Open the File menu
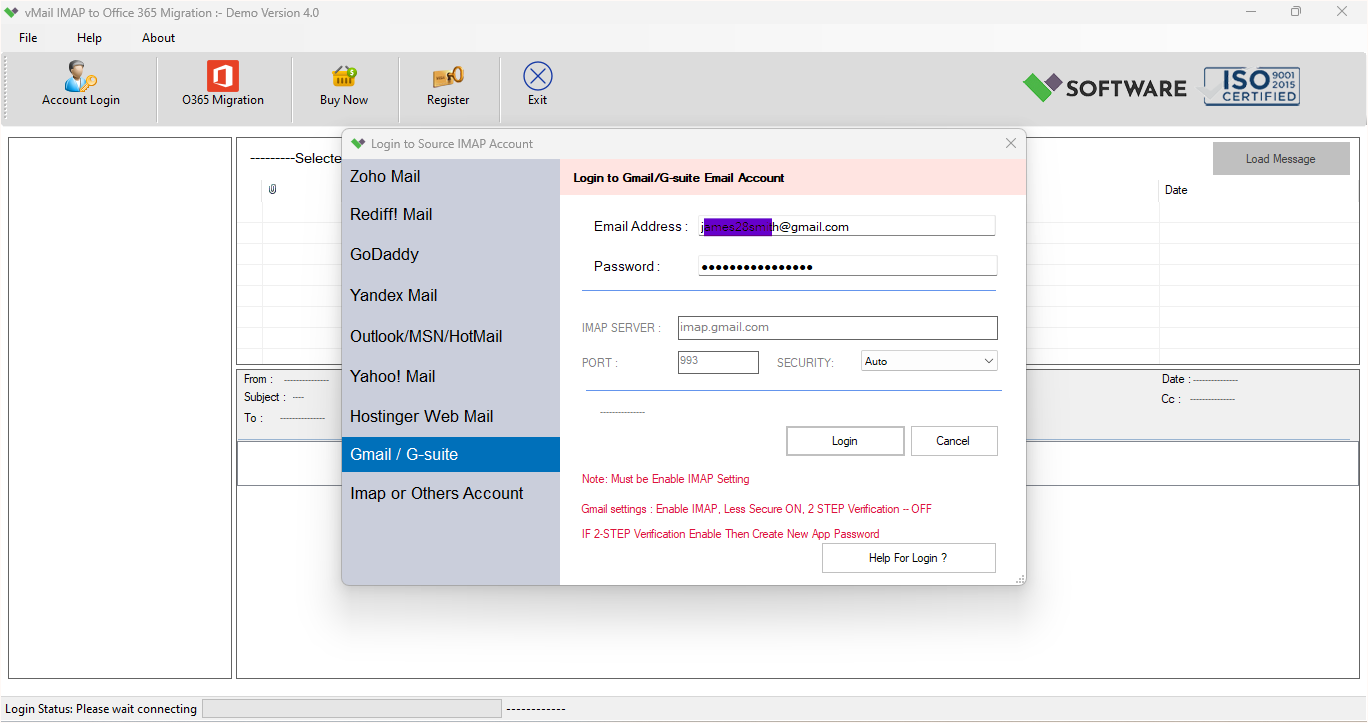The image size is (1368, 723). [28, 38]
